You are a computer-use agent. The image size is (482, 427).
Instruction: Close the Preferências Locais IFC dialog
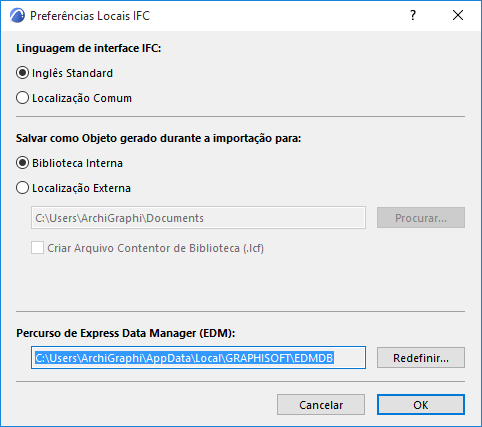point(458,15)
